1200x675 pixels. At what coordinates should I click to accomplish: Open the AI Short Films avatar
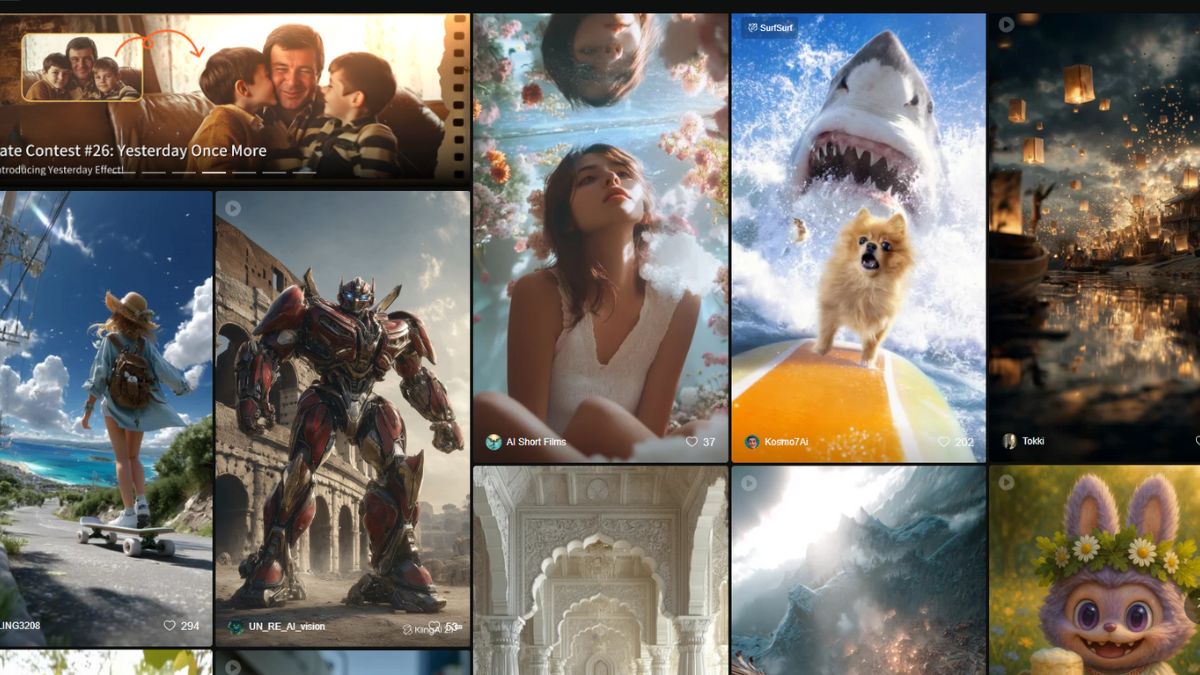tap(493, 442)
